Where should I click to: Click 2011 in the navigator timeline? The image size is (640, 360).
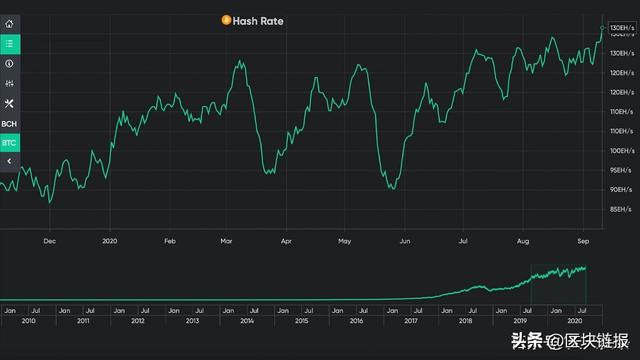(83, 321)
